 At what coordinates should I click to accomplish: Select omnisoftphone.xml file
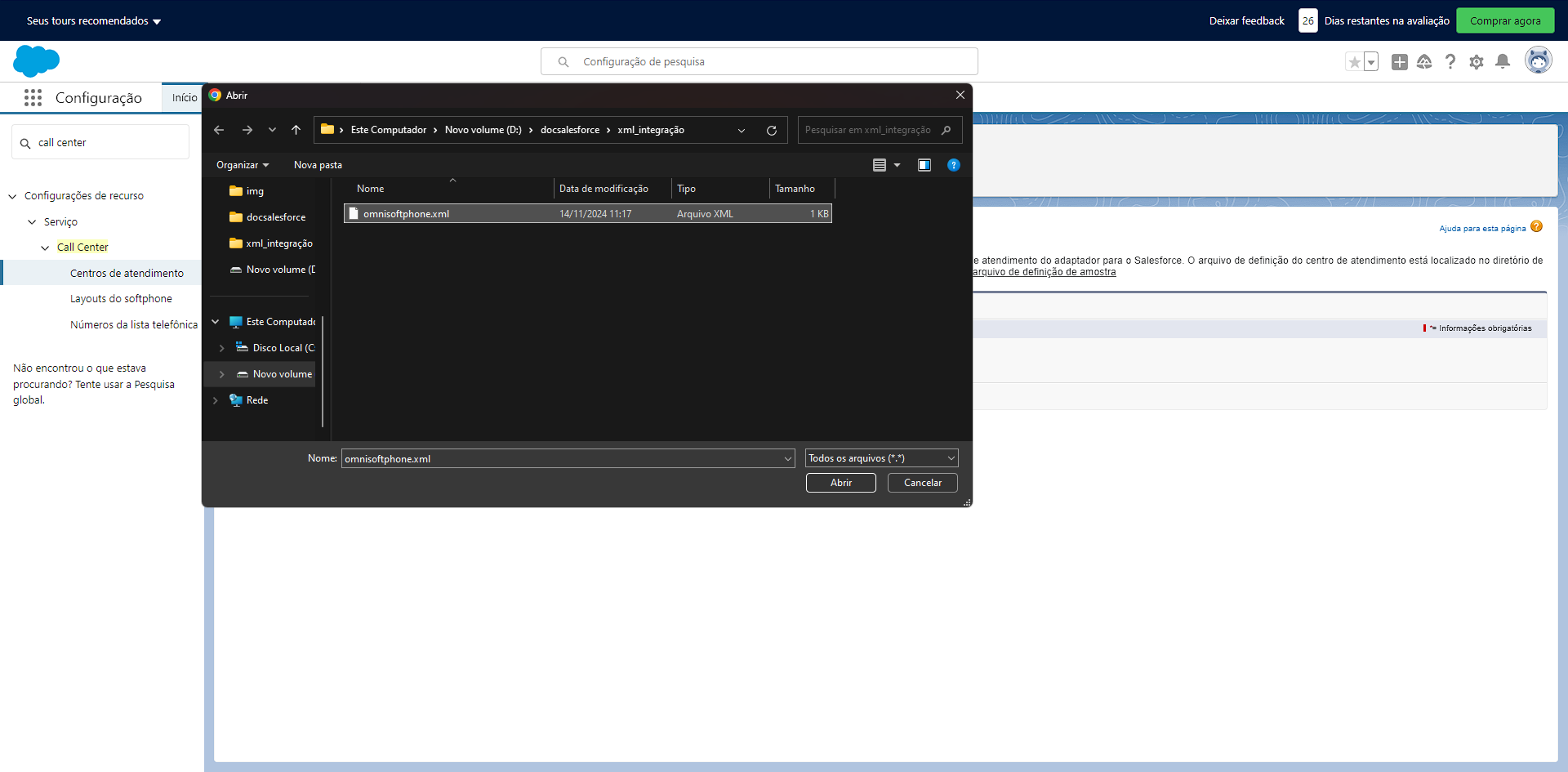(587, 214)
